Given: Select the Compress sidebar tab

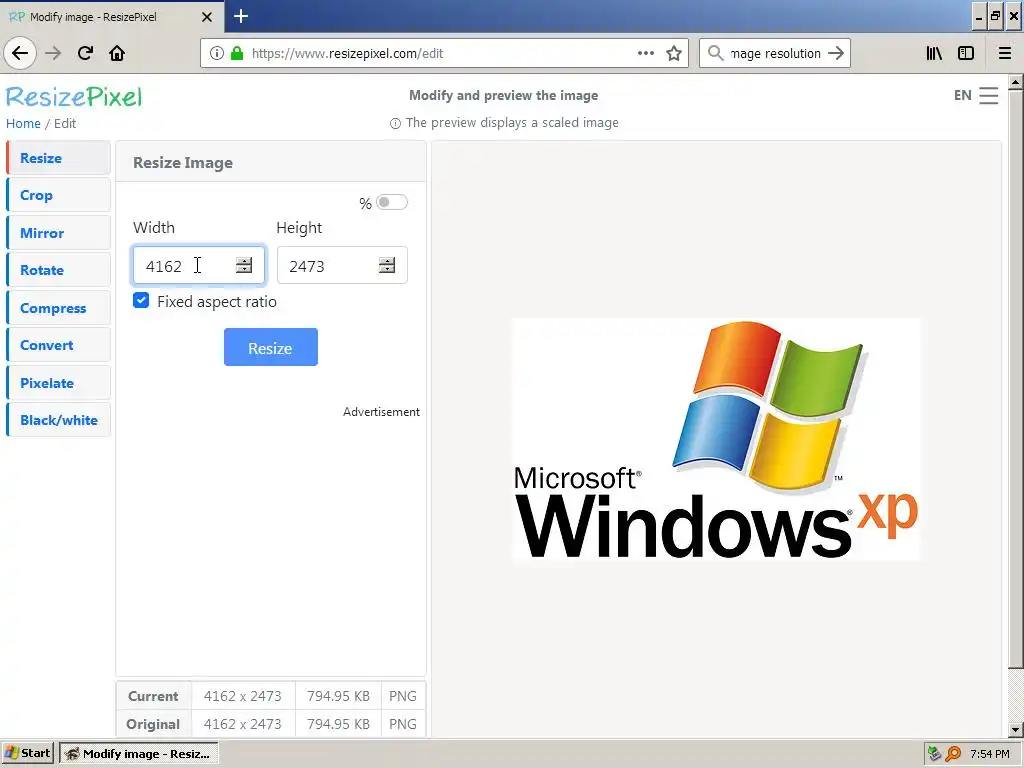Looking at the screenshot, I should (x=58, y=308).
